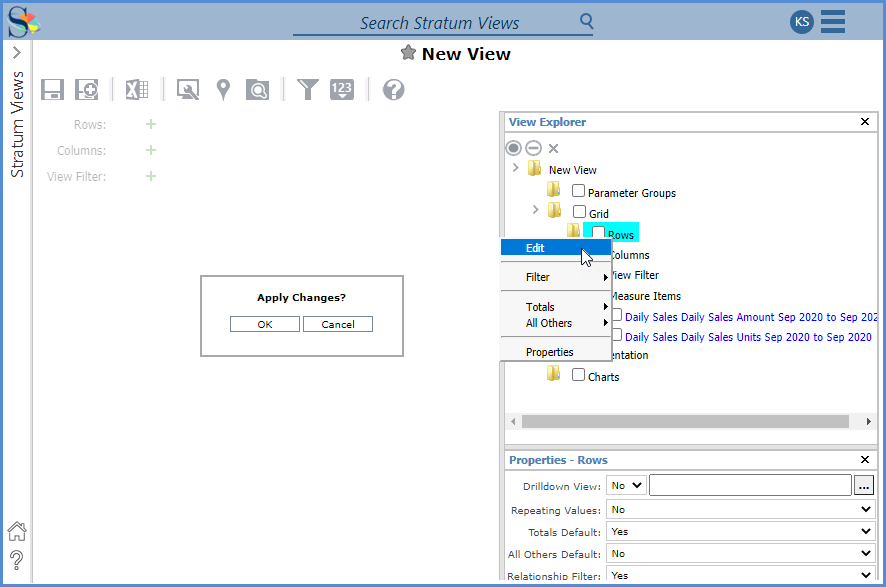The width and height of the screenshot is (886, 587).
Task: Expand the Stratum Views sidebar chevron
Action: [17, 53]
